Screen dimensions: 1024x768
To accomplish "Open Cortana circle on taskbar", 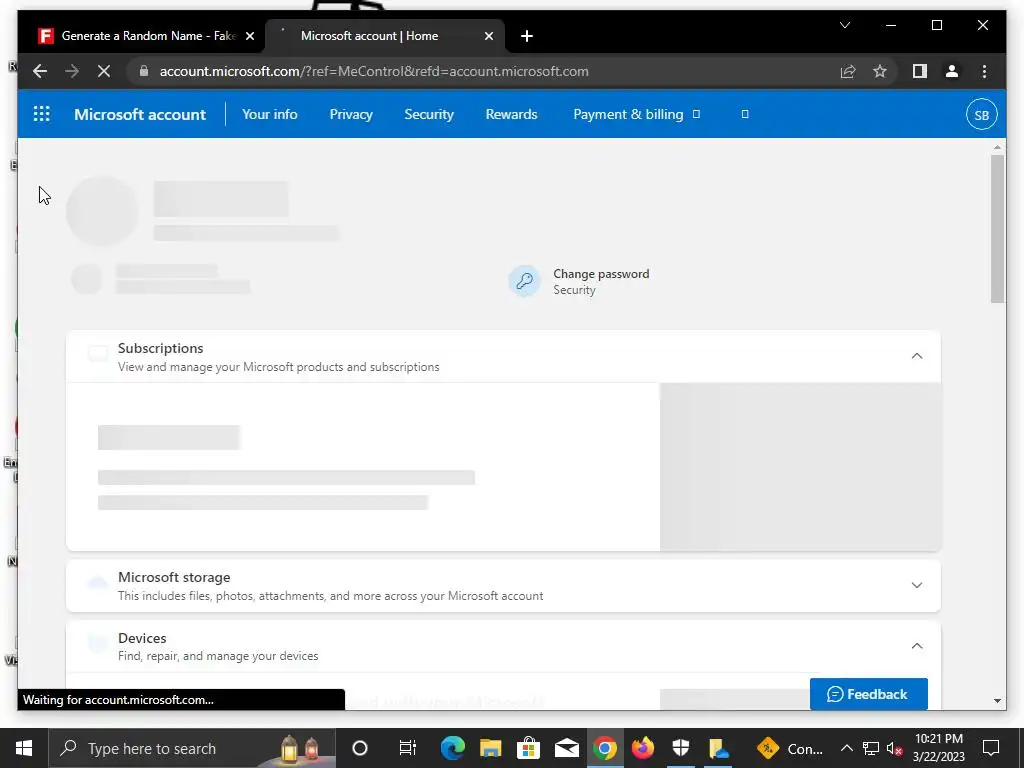I will 360,748.
